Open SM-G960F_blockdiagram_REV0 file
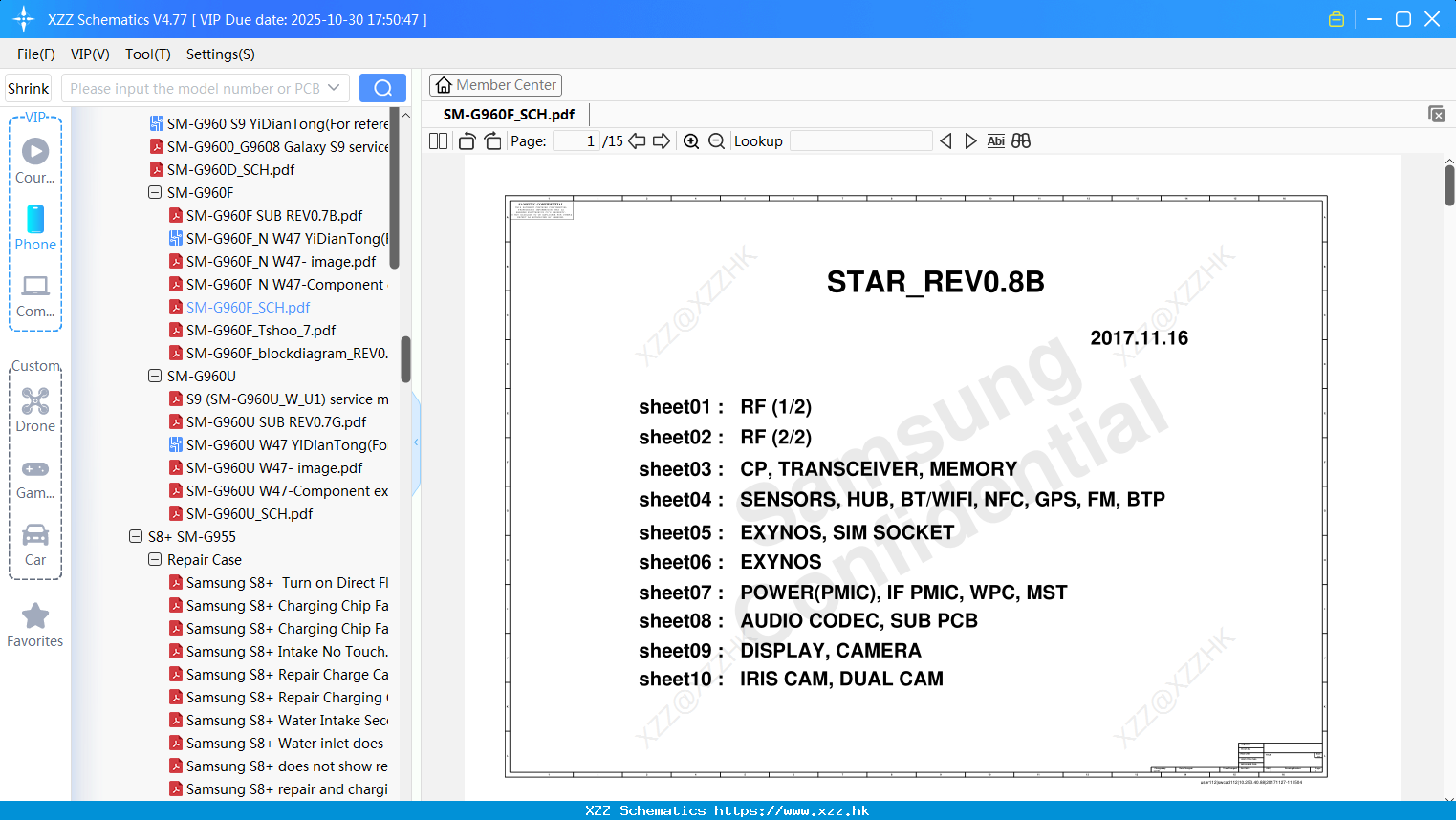 click(288, 353)
